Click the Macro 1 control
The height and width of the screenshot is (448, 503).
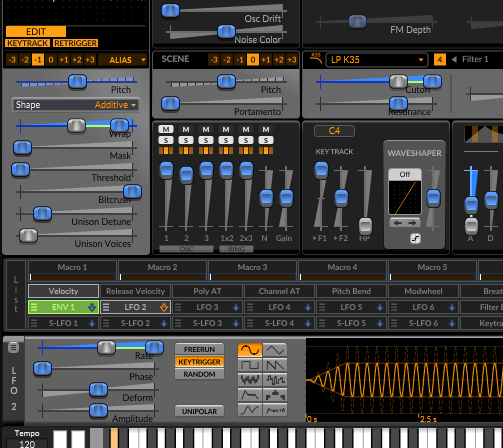click(x=72, y=271)
